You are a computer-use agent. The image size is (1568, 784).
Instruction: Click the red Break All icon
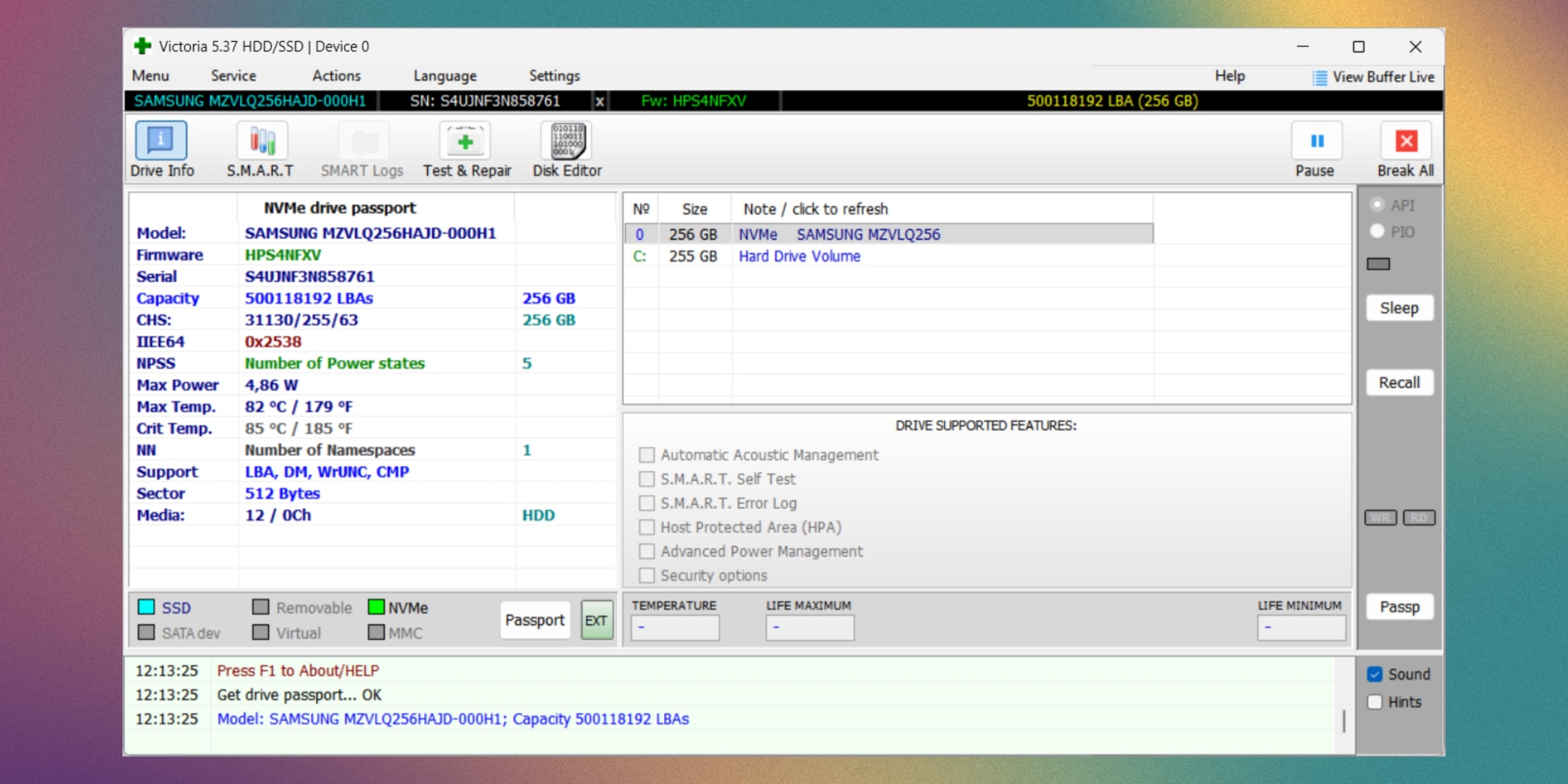(x=1406, y=141)
